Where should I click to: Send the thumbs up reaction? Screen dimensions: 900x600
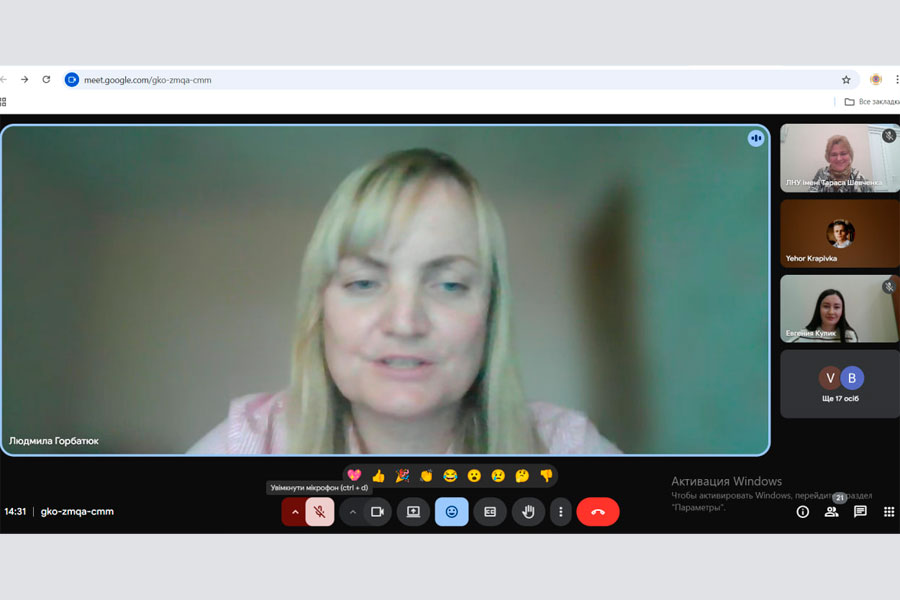coord(378,475)
